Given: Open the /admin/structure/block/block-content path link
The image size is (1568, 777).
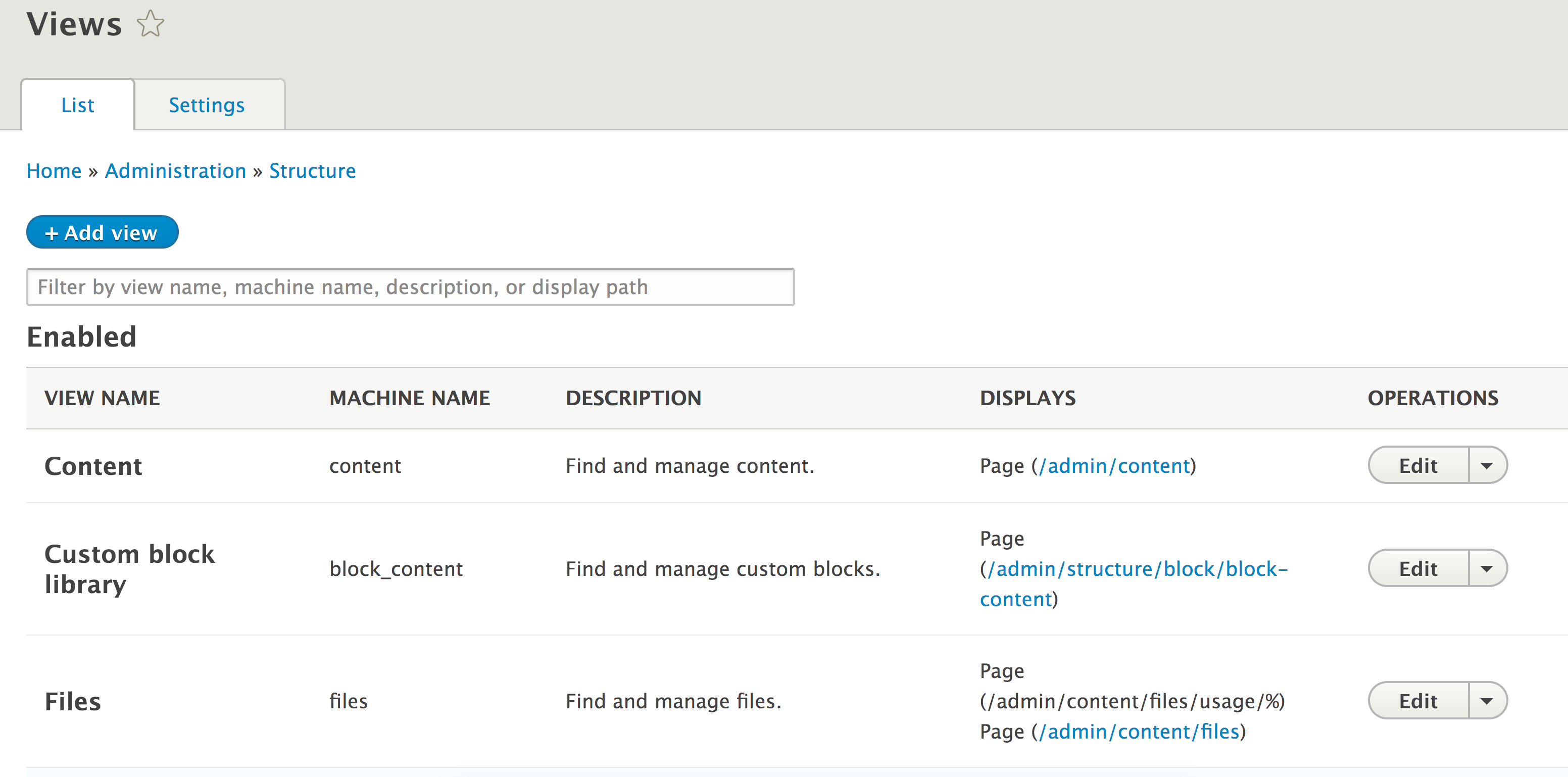Looking at the screenshot, I should click(1136, 569).
